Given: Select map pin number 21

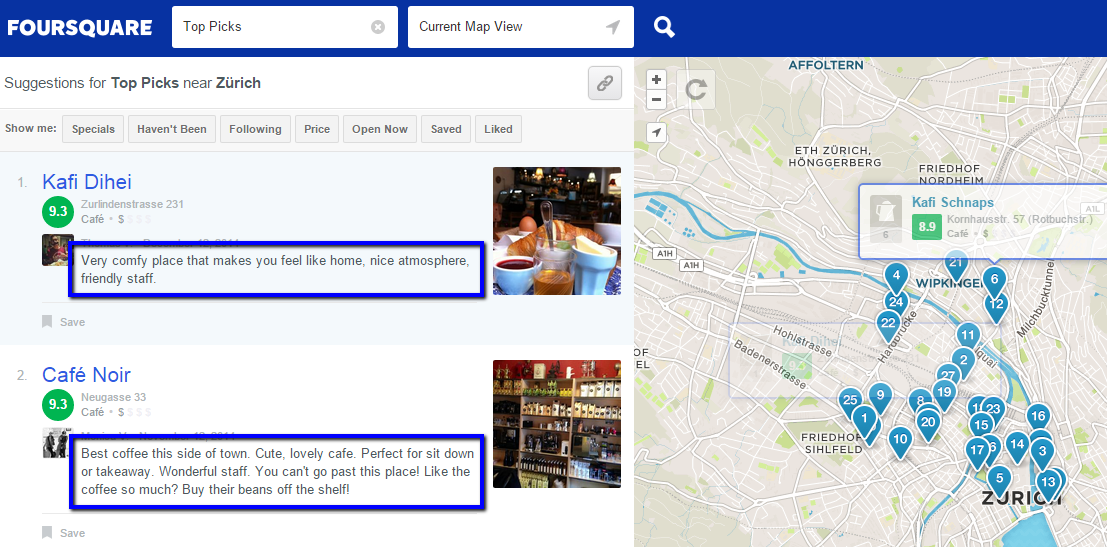Looking at the screenshot, I should pos(956,263).
